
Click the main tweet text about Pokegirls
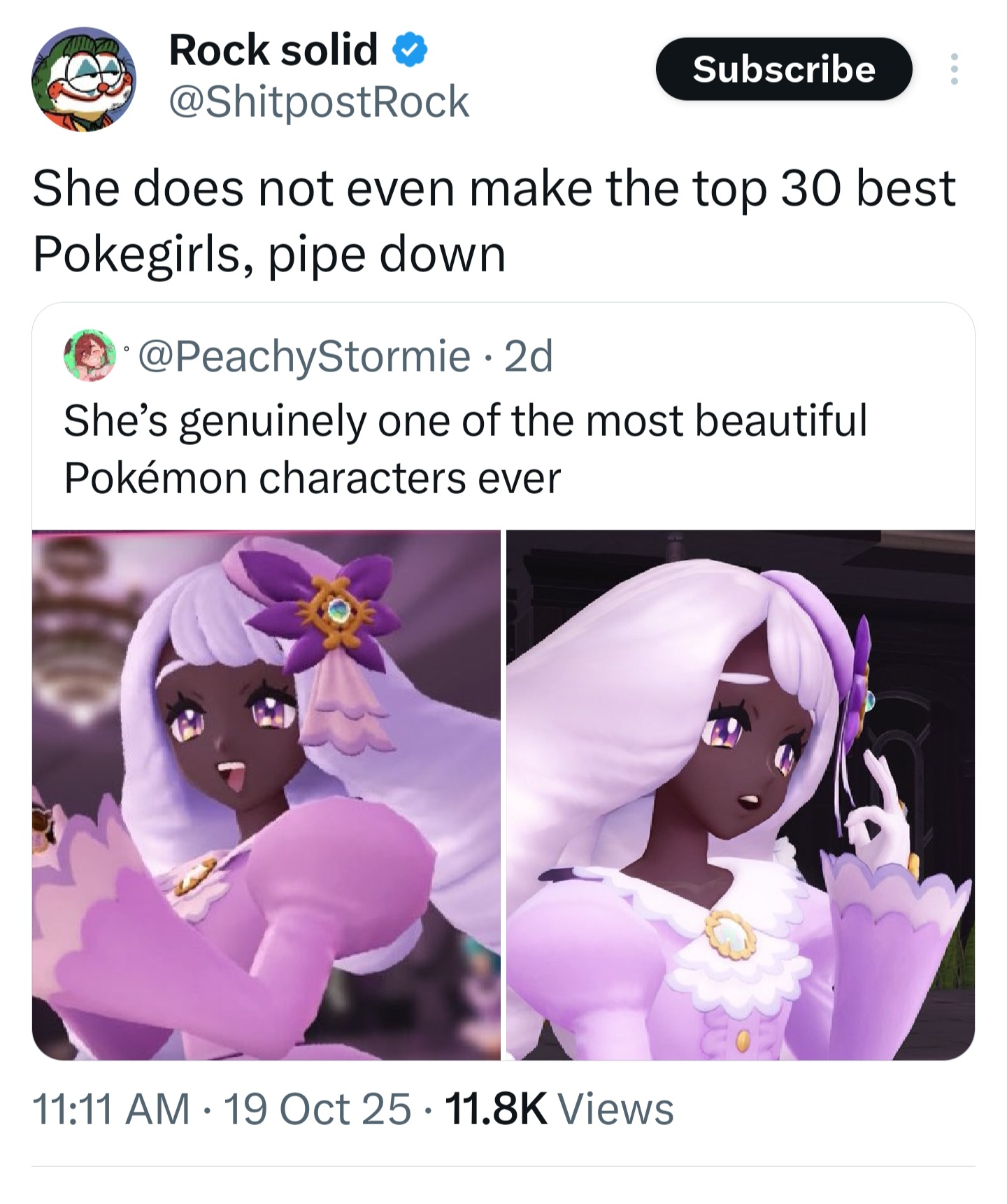(494, 220)
